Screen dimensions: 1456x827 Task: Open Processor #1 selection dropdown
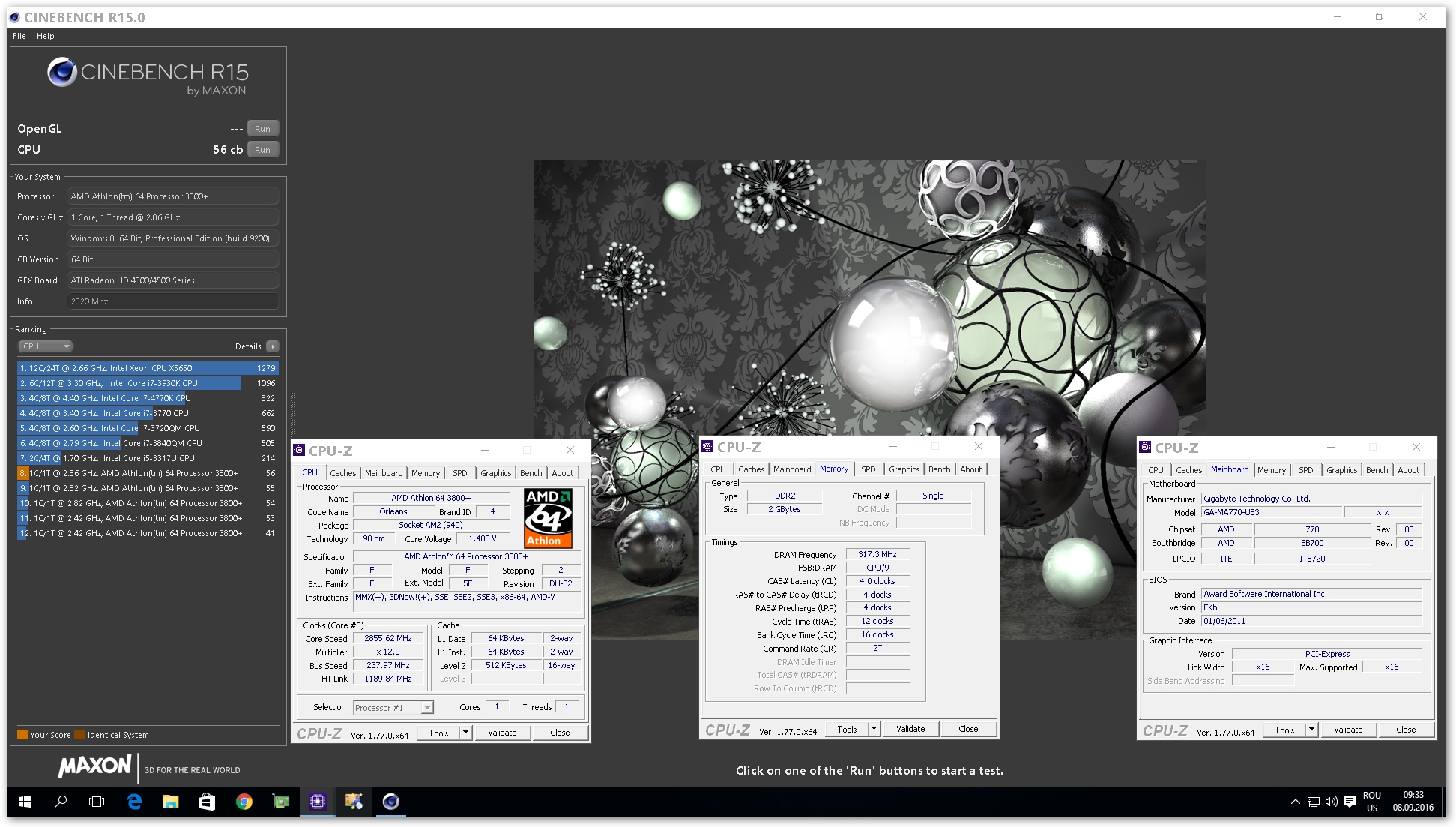pos(393,707)
